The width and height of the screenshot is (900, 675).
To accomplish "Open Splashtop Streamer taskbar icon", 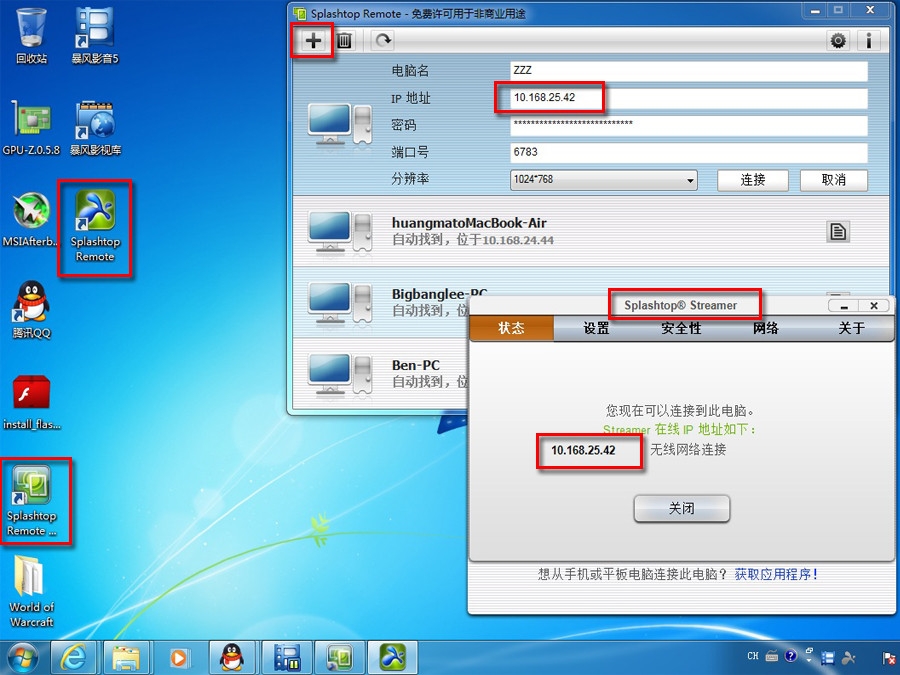I will pyautogui.click(x=340, y=658).
